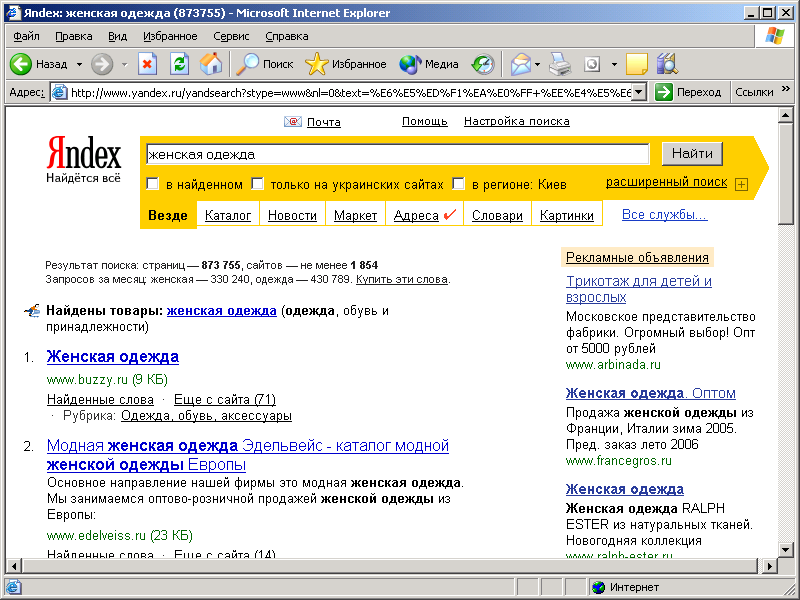The image size is (800, 600).
Task: Open the Купить эти слова link
Action: pyautogui.click(x=402, y=279)
